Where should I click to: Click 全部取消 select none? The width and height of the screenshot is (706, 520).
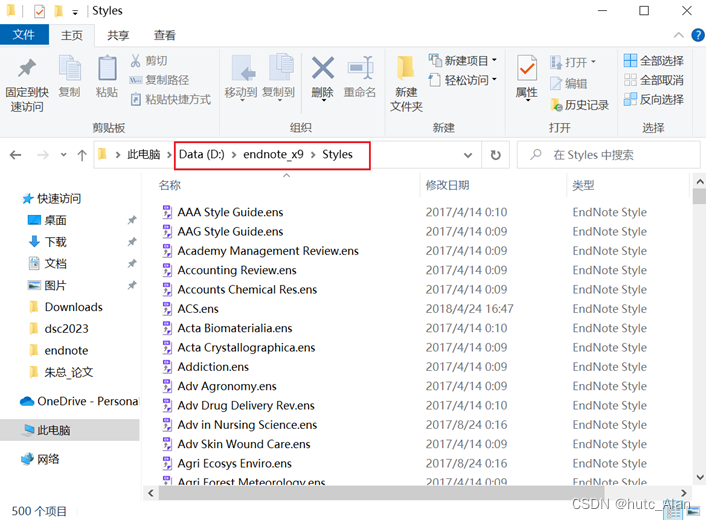tap(654, 80)
